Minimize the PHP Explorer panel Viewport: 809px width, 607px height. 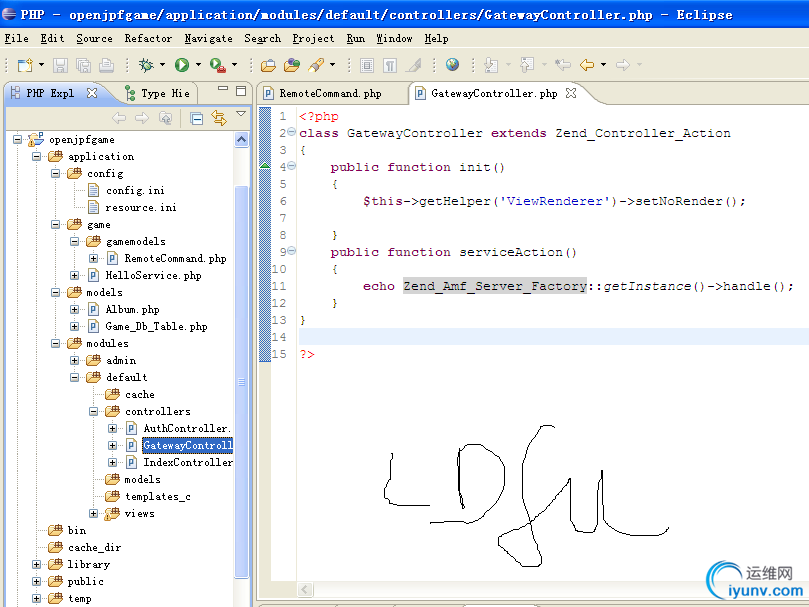coord(223,89)
